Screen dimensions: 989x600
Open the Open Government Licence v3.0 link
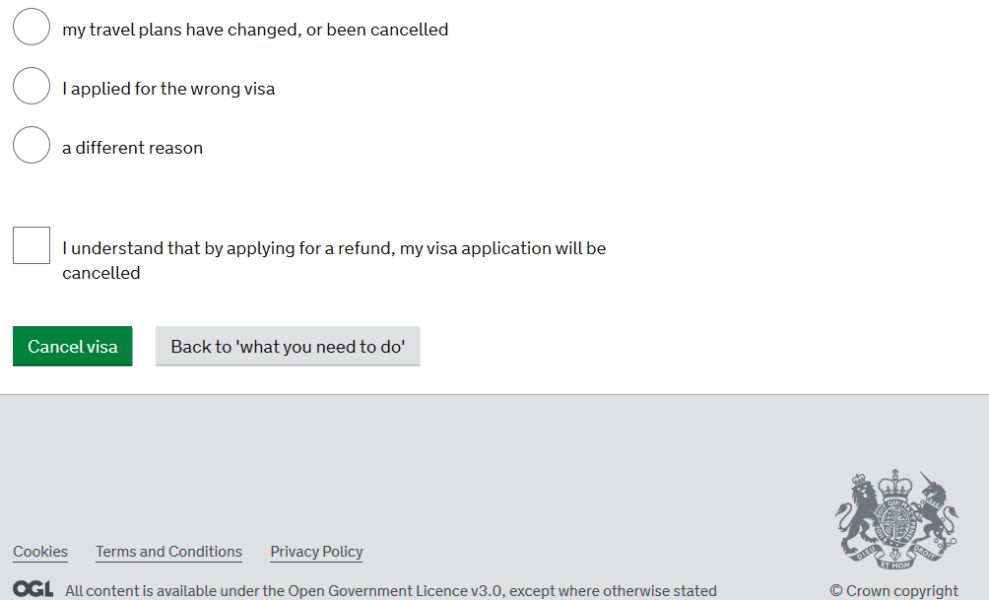(395, 591)
